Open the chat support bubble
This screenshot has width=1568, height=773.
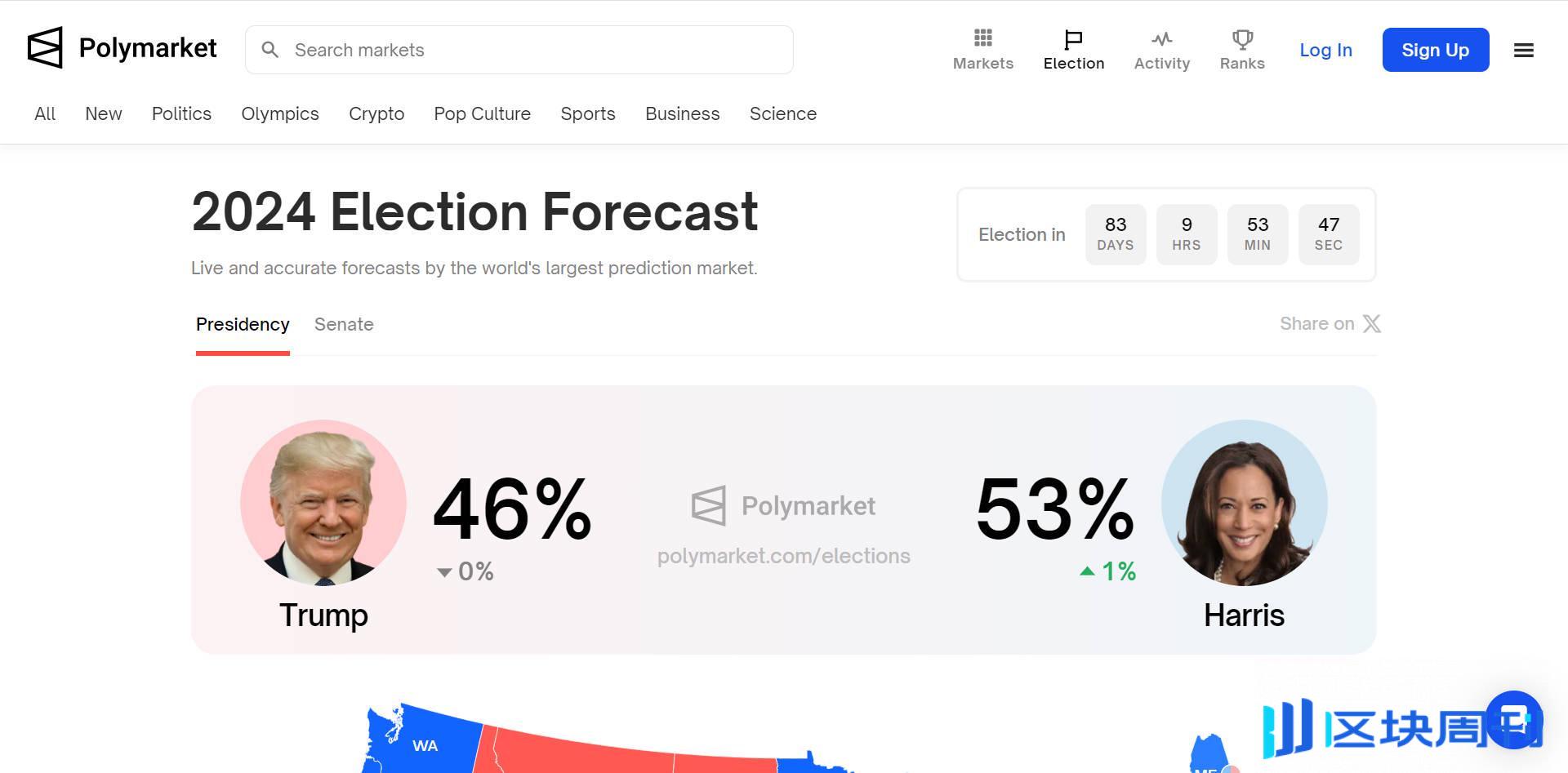coord(1513,720)
